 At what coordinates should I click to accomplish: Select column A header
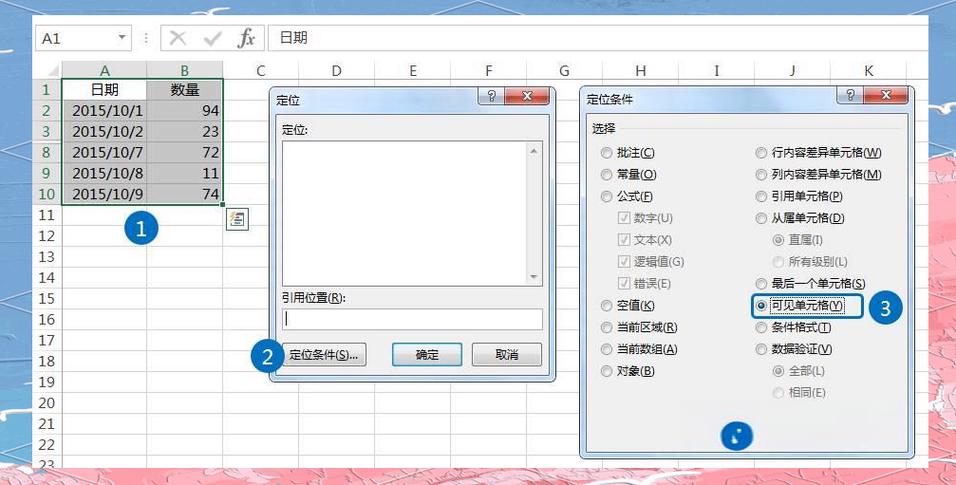coord(105,71)
